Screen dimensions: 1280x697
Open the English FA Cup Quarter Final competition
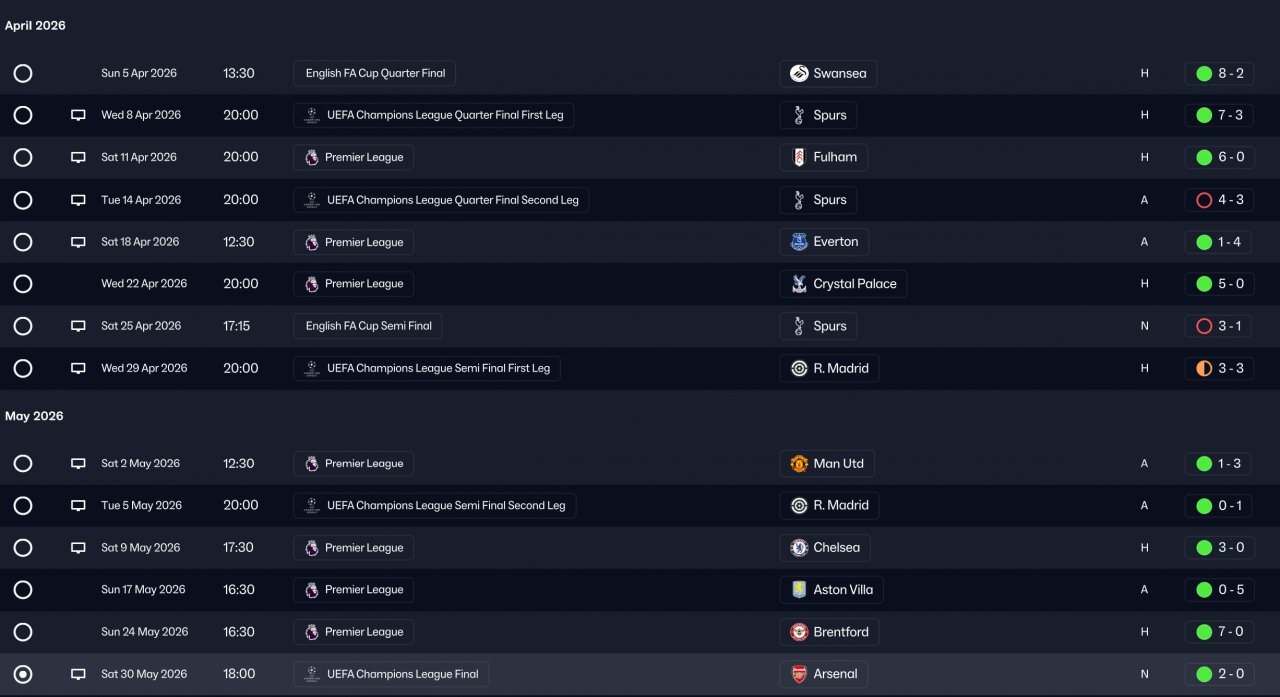point(375,73)
